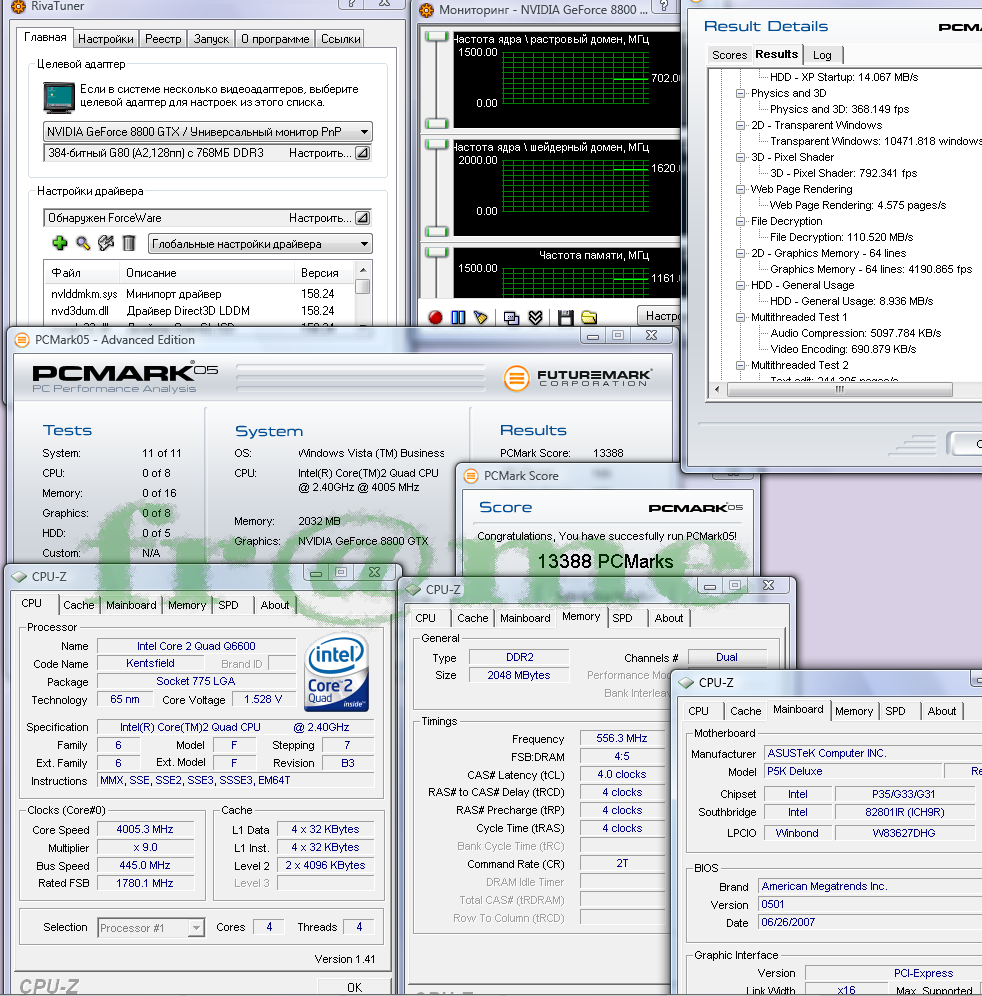Click the Версия column header in the driver list
Image resolution: width=982 pixels, height=996 pixels.
click(325, 273)
